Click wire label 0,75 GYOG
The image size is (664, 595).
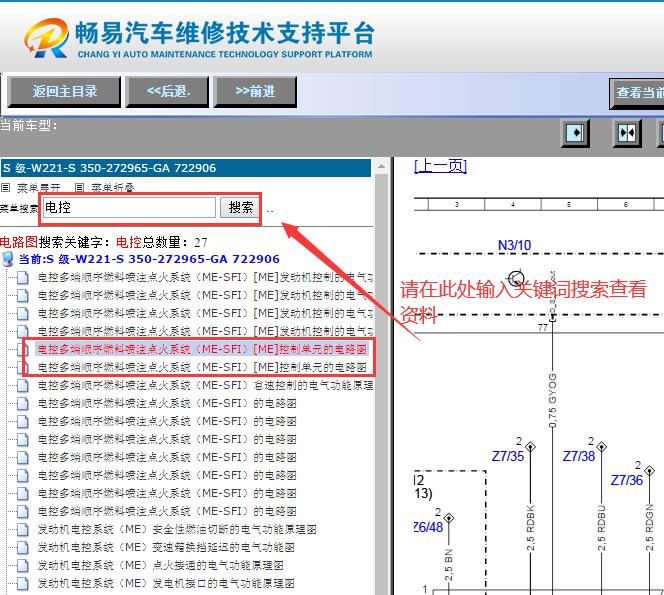click(x=552, y=400)
